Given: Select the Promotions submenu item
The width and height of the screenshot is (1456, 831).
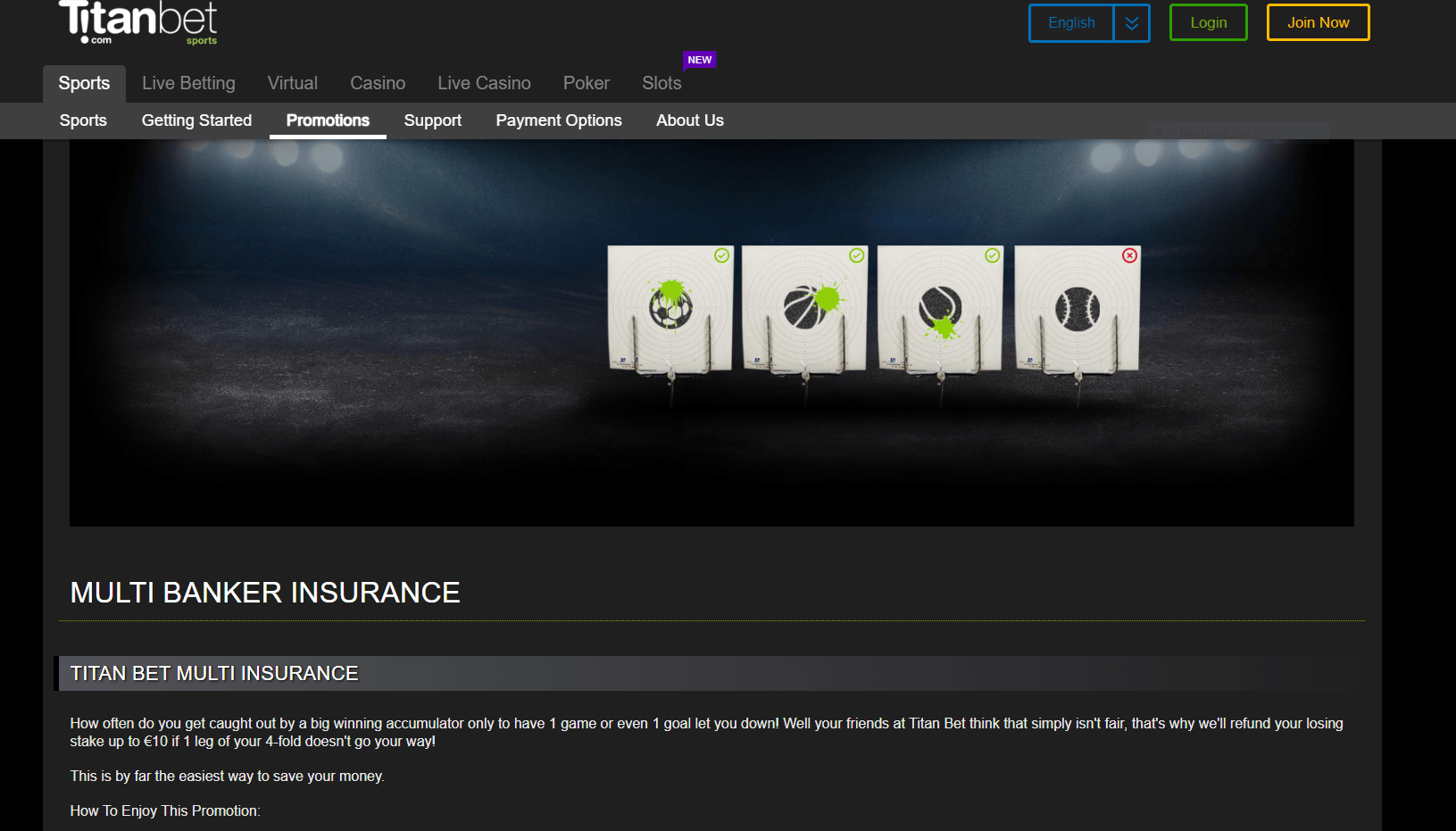Looking at the screenshot, I should (x=328, y=120).
